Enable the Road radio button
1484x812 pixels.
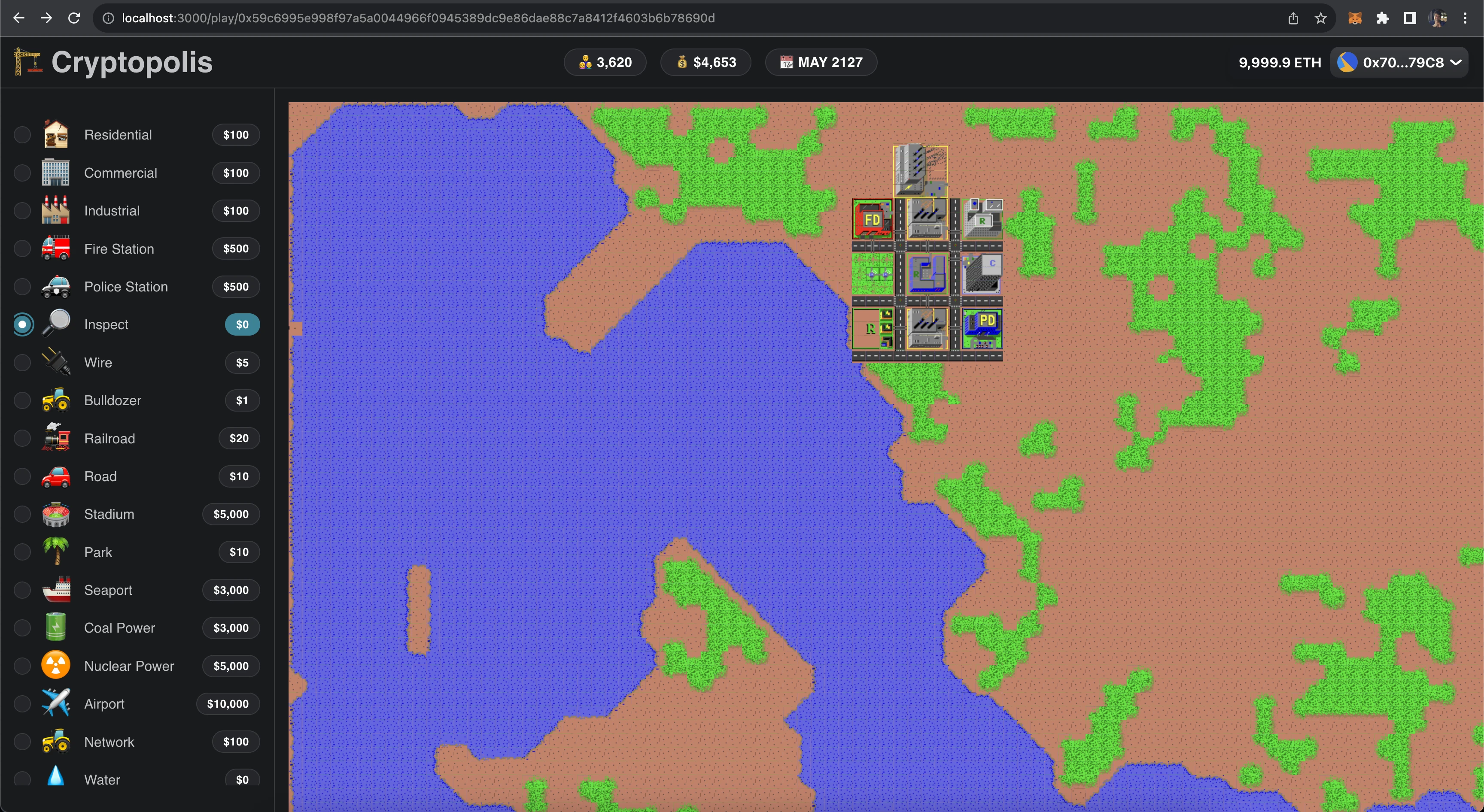pyautogui.click(x=22, y=476)
